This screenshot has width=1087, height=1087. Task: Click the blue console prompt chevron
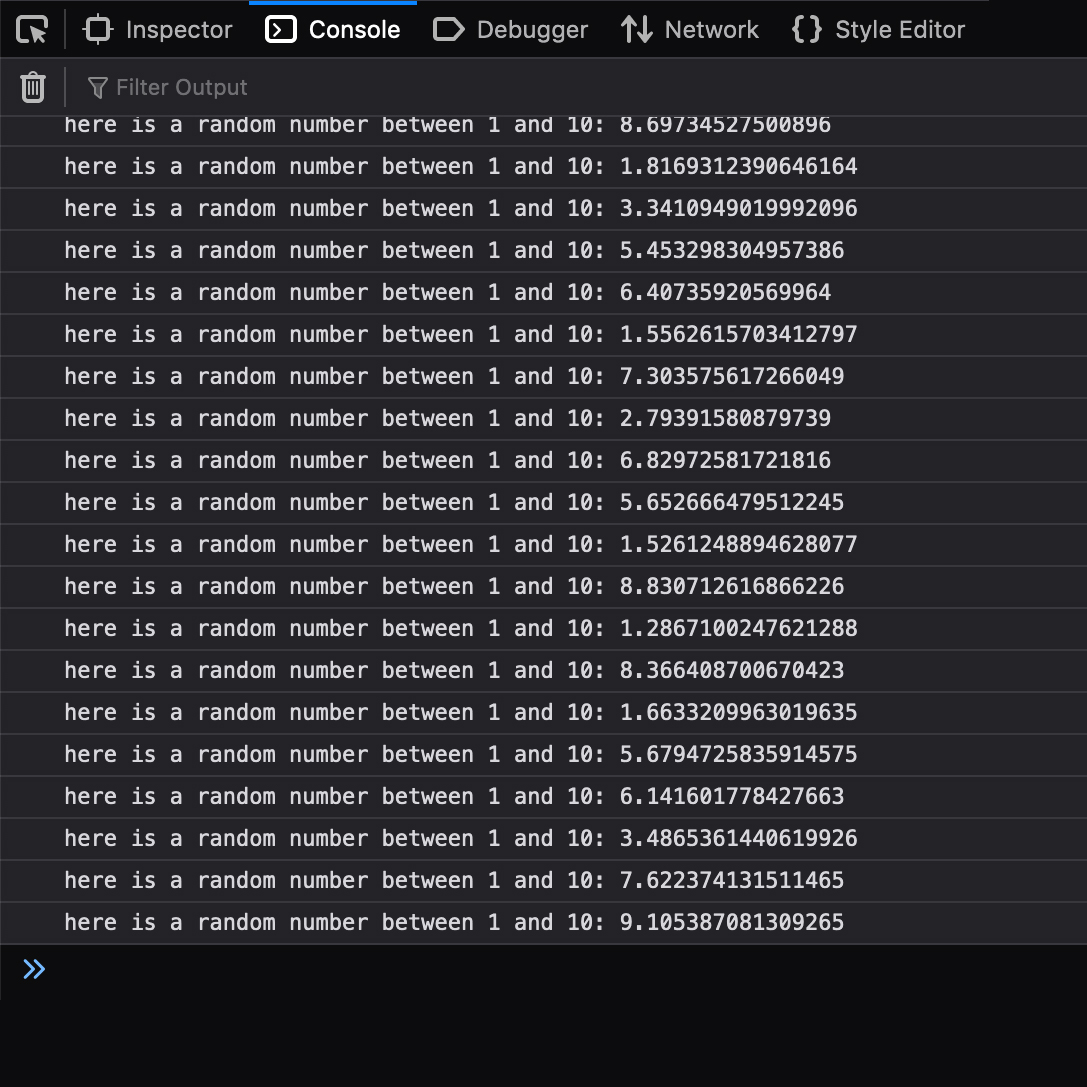(34, 968)
